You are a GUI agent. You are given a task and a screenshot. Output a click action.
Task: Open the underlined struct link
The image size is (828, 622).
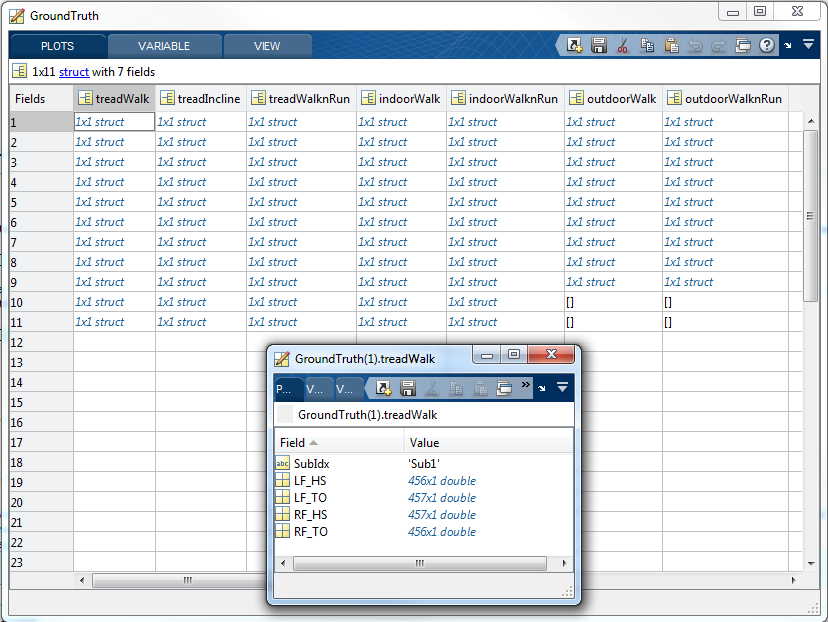[74, 72]
